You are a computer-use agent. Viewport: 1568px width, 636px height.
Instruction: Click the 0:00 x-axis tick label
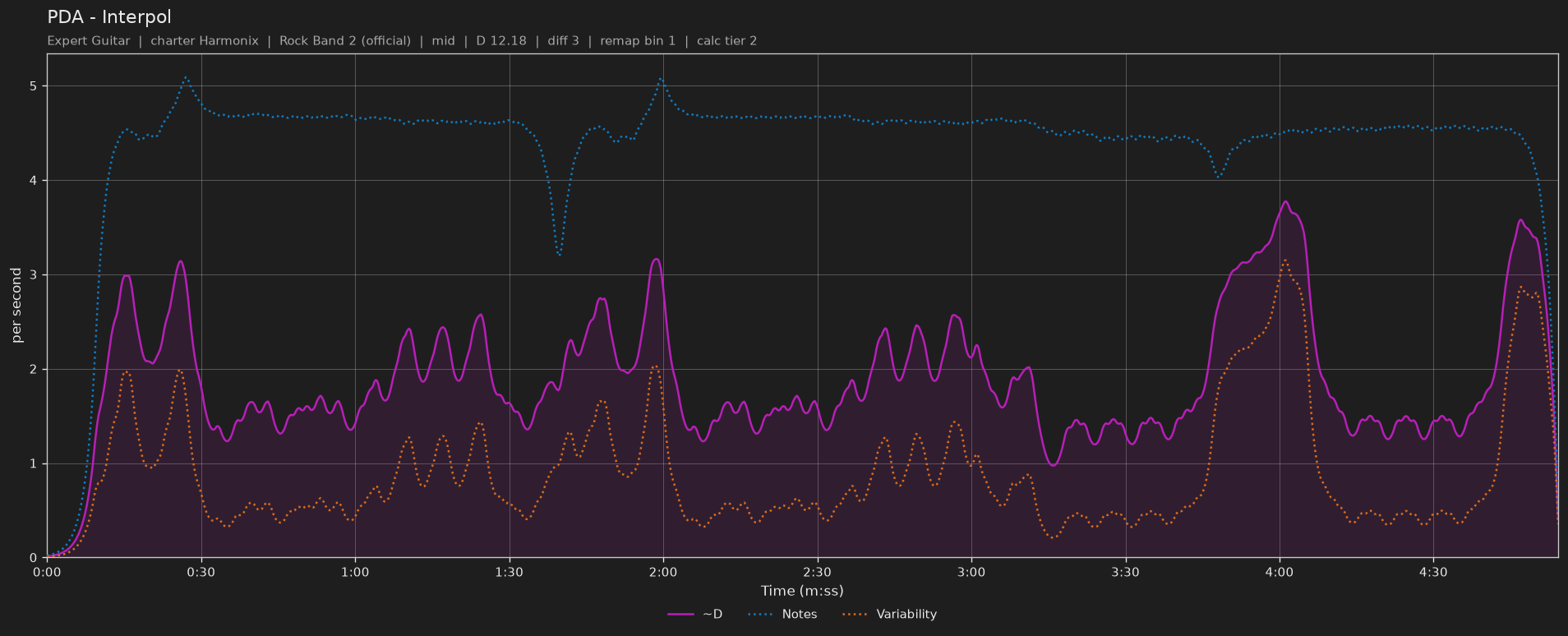coord(47,572)
